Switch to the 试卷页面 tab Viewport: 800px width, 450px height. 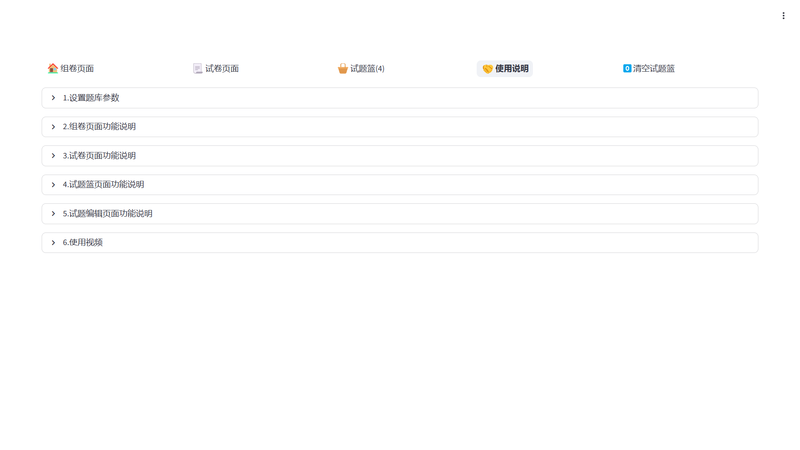(x=216, y=68)
